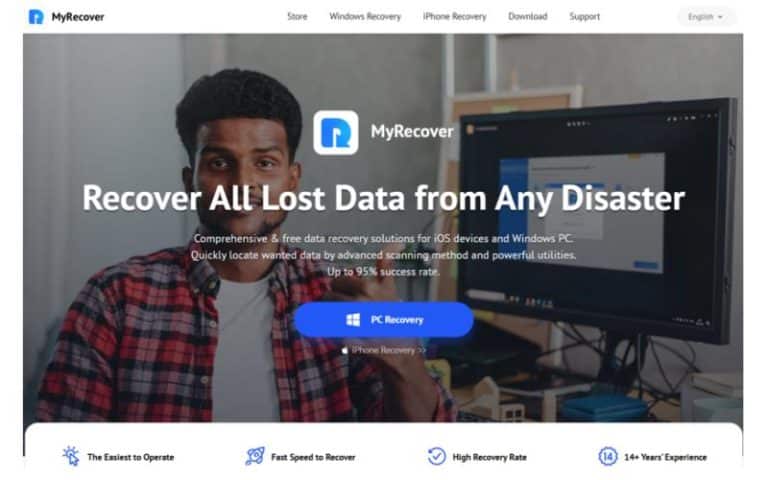Go to iPhone Recovery in navigation

tap(455, 17)
